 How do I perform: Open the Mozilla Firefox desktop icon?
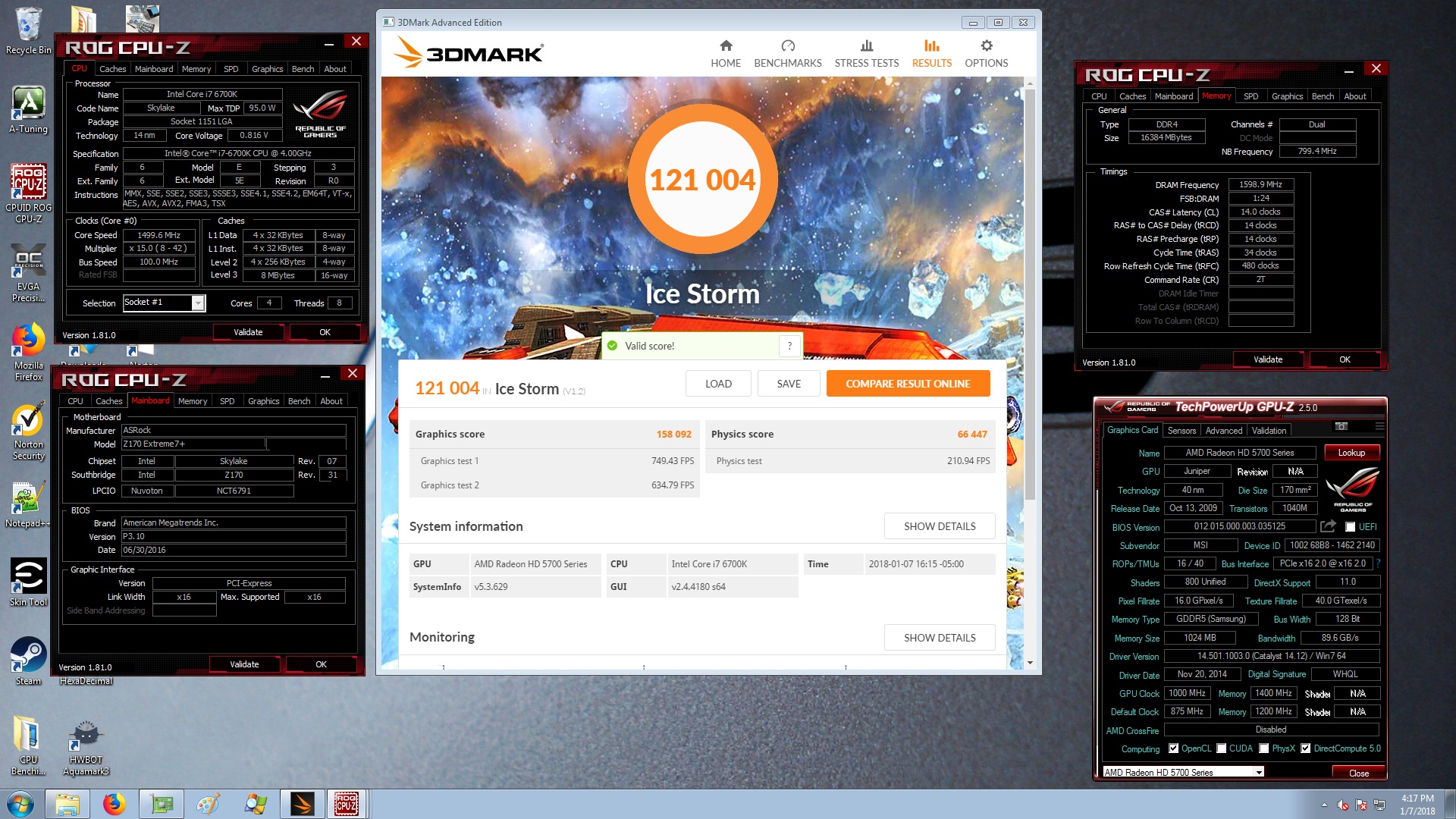coord(28,353)
